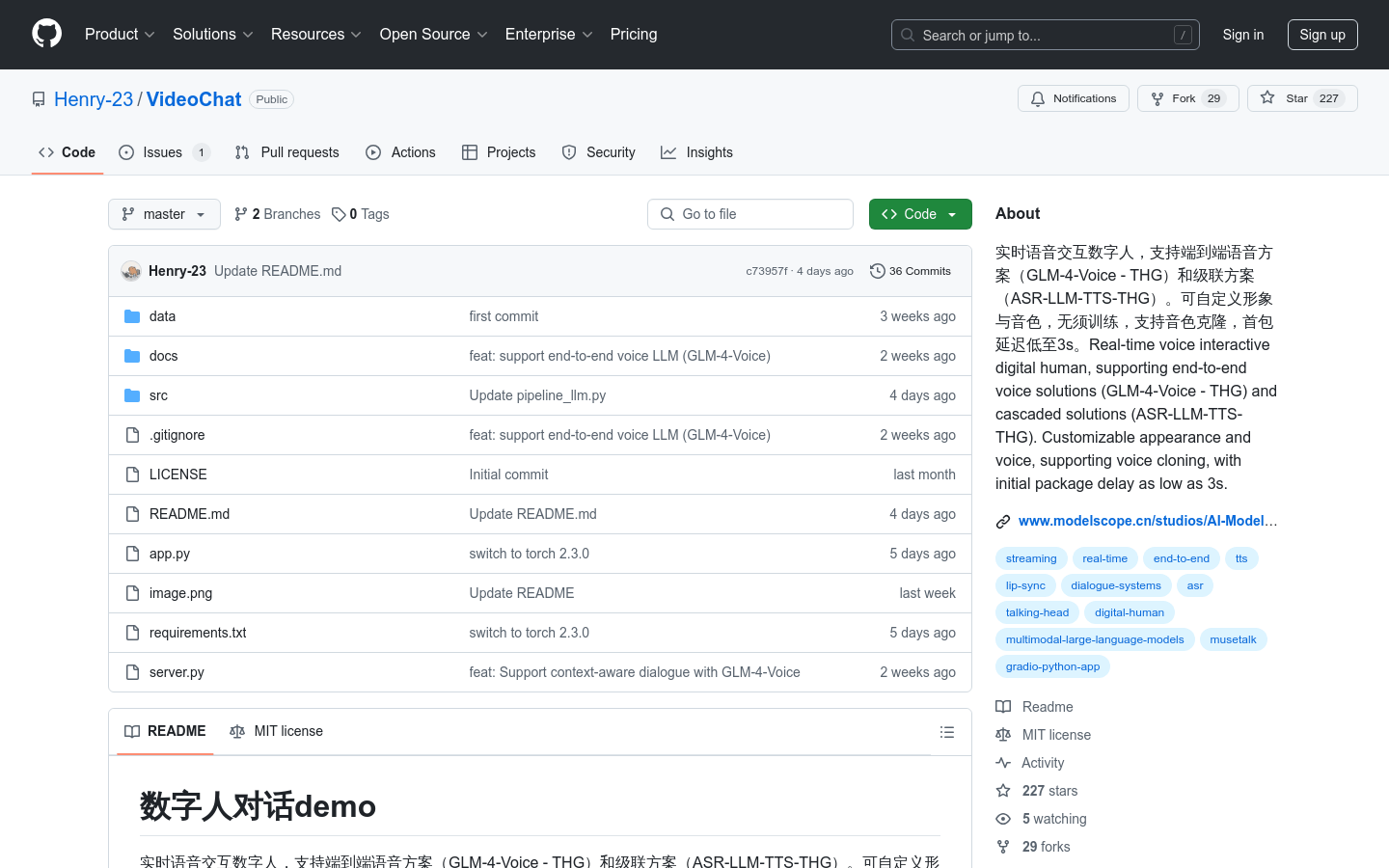Switch to the MIT license tab
The width and height of the screenshot is (1389, 868).
[276, 732]
